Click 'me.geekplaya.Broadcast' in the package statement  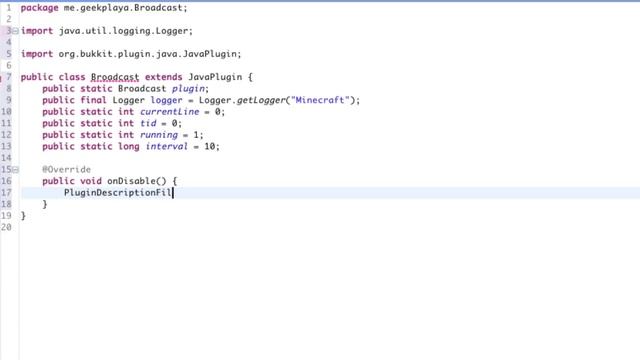(123, 8)
